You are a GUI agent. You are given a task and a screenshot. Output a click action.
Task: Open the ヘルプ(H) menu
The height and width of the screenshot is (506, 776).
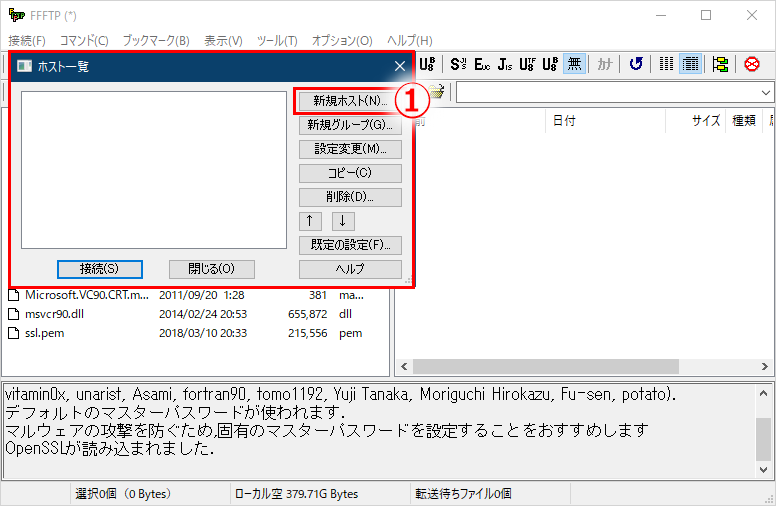(409, 40)
